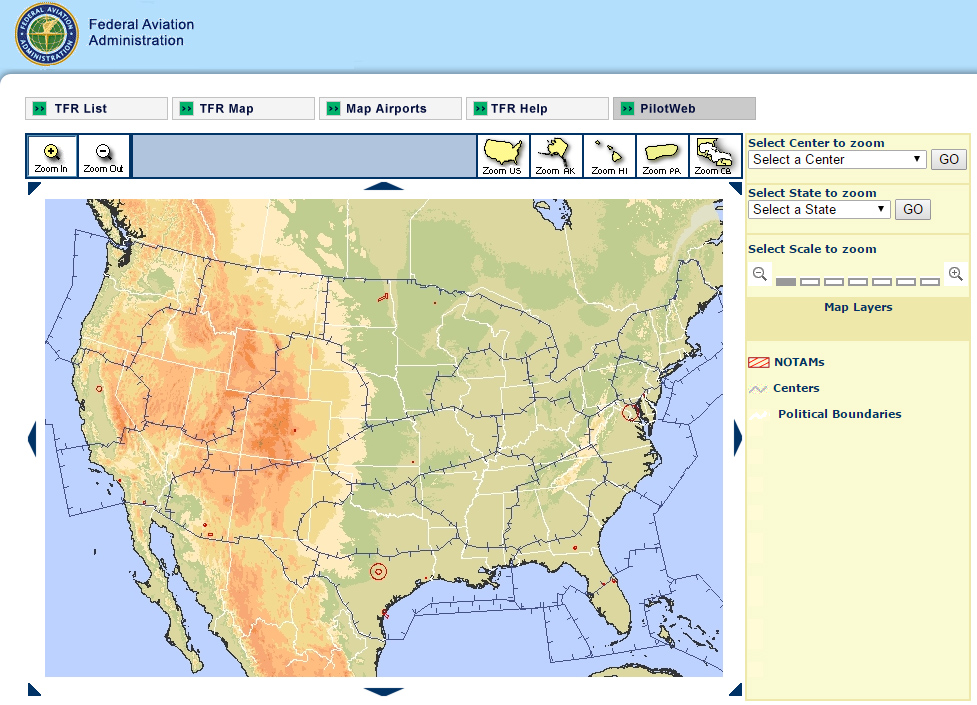Open the Select a Center dropdown
Viewport: 977px width, 705px height.
[837, 159]
